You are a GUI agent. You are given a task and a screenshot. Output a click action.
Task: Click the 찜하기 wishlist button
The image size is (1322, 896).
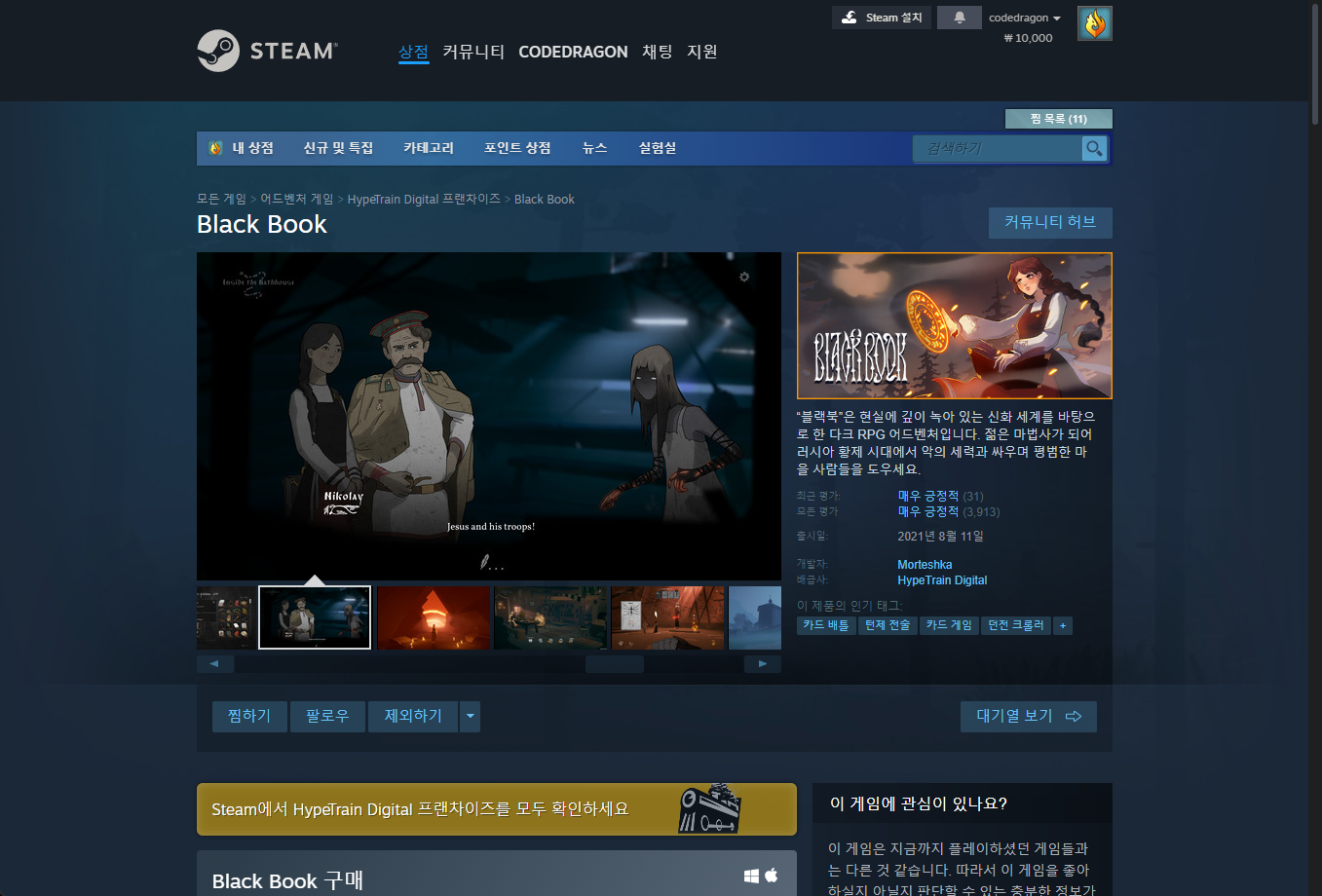(249, 717)
